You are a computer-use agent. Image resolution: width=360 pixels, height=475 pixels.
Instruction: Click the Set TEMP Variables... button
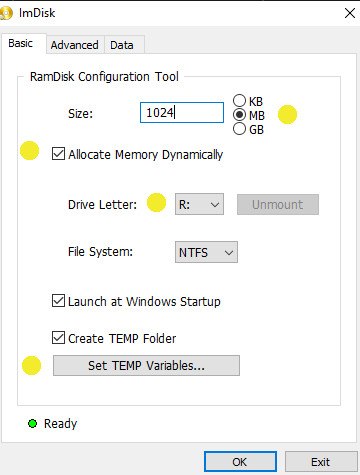[146, 365]
